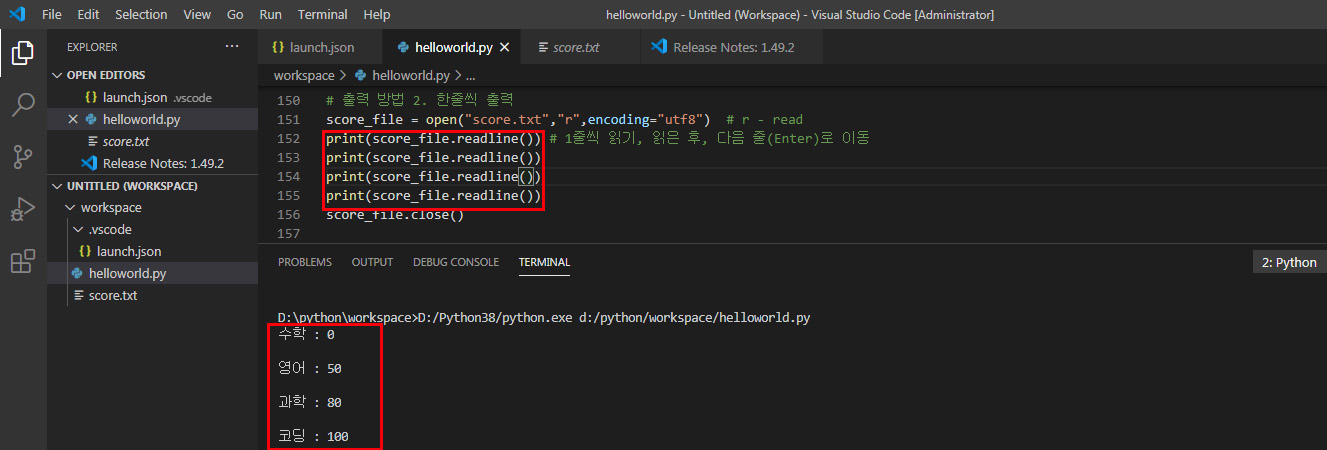Select Release Notes: 1.49.2 in Open Editors

[x=153, y=163]
